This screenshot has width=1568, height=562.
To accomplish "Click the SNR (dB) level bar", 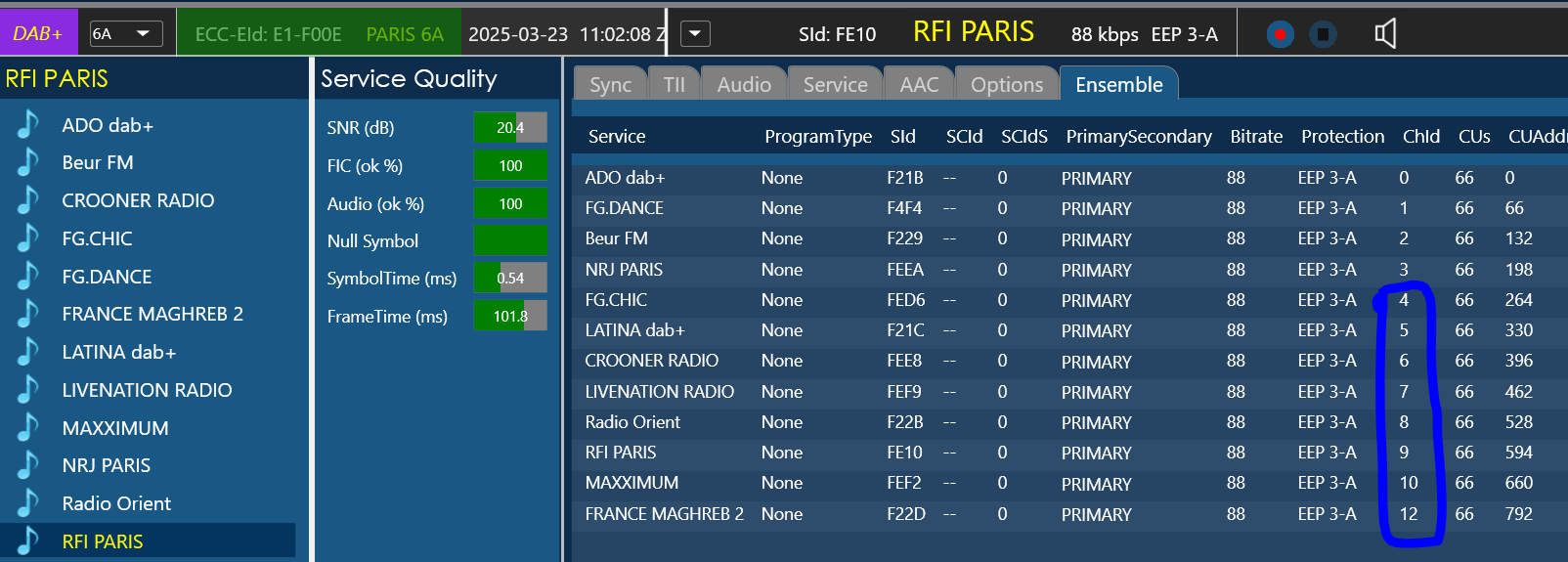I will 510,127.
